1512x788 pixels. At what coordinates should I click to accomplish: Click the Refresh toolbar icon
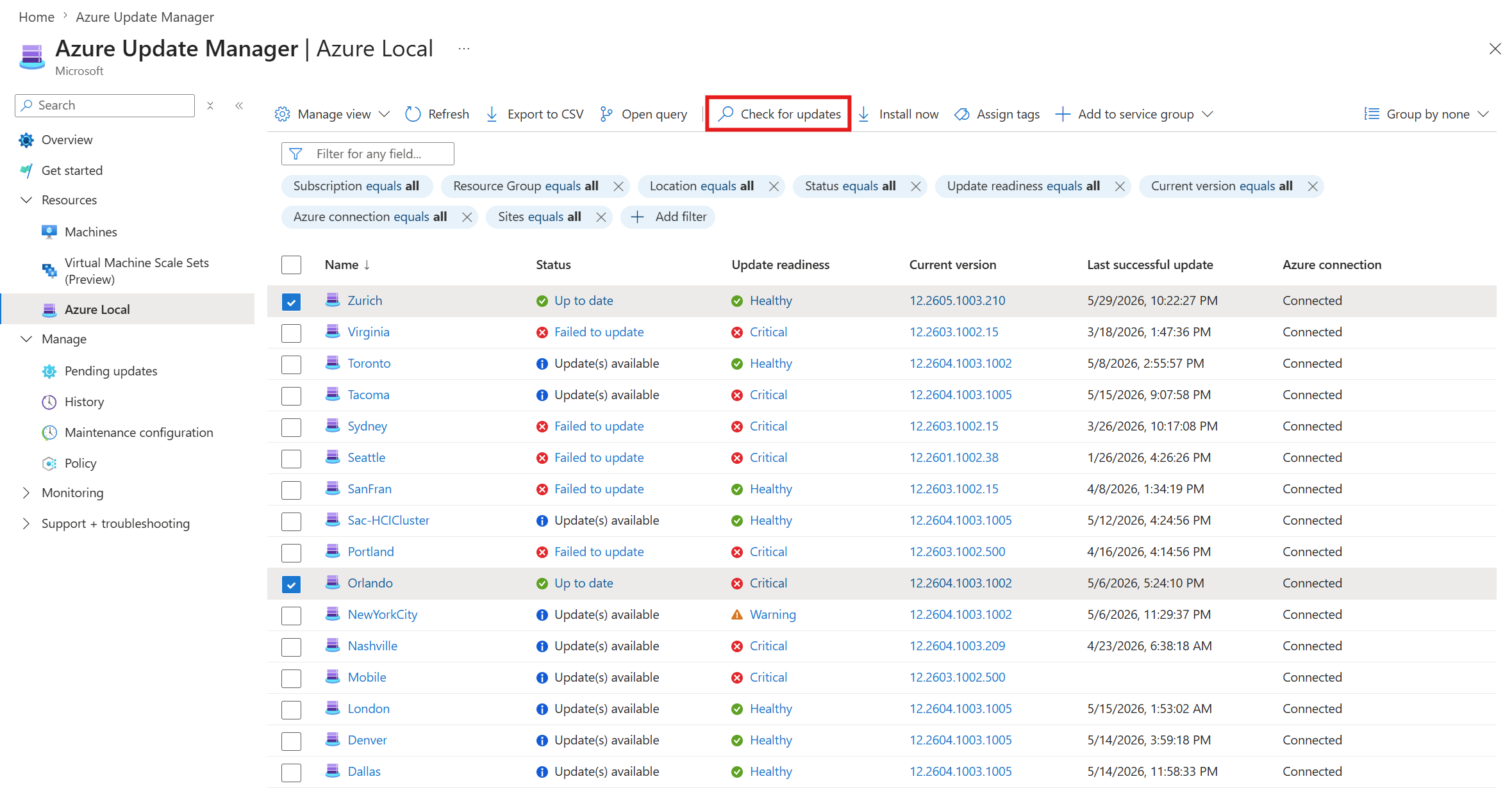pos(413,114)
